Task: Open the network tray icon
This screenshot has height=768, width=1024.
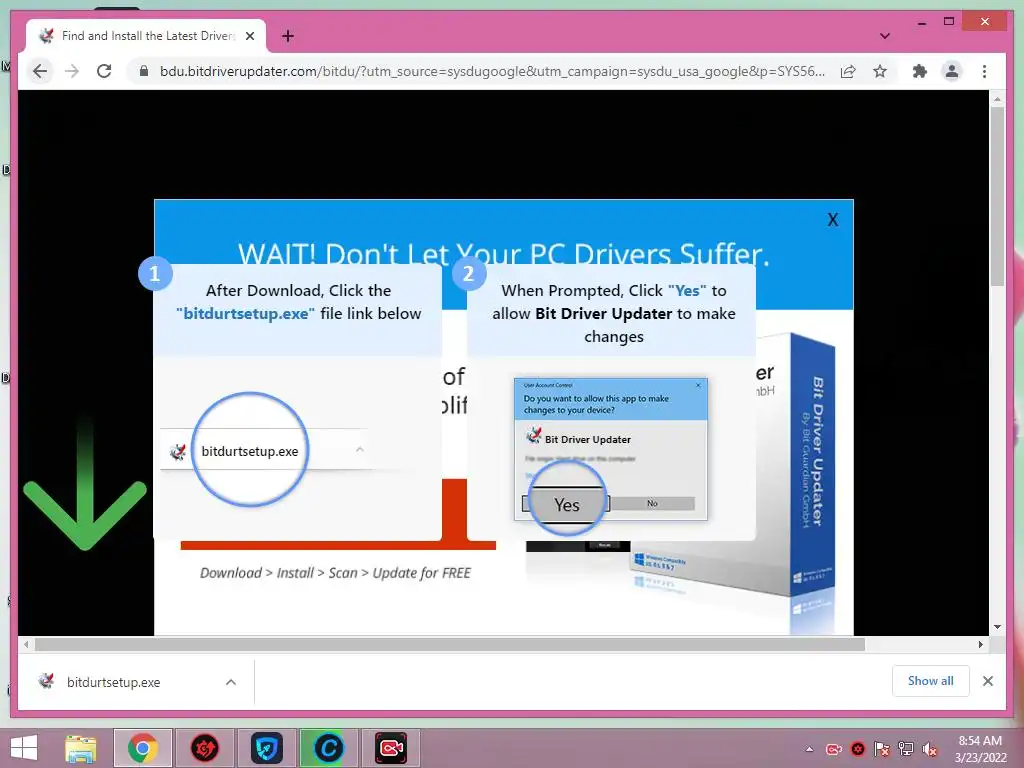Action: [906, 749]
